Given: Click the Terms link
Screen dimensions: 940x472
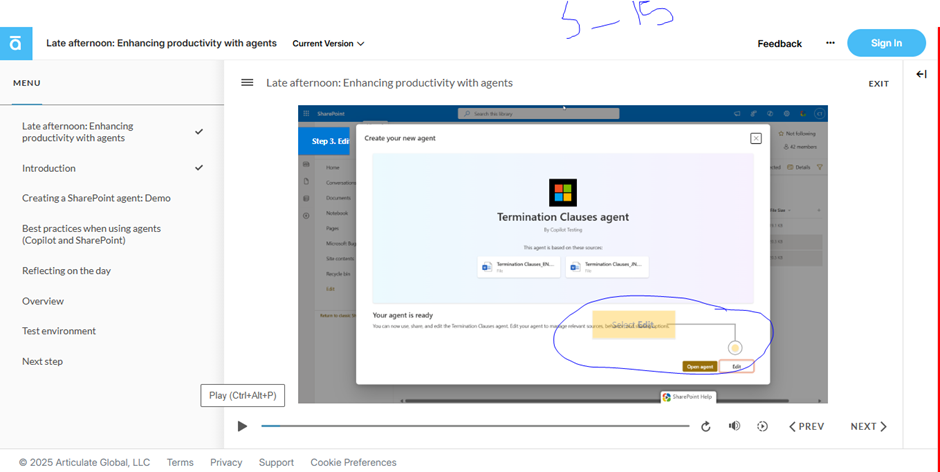Looking at the screenshot, I should 180,462.
